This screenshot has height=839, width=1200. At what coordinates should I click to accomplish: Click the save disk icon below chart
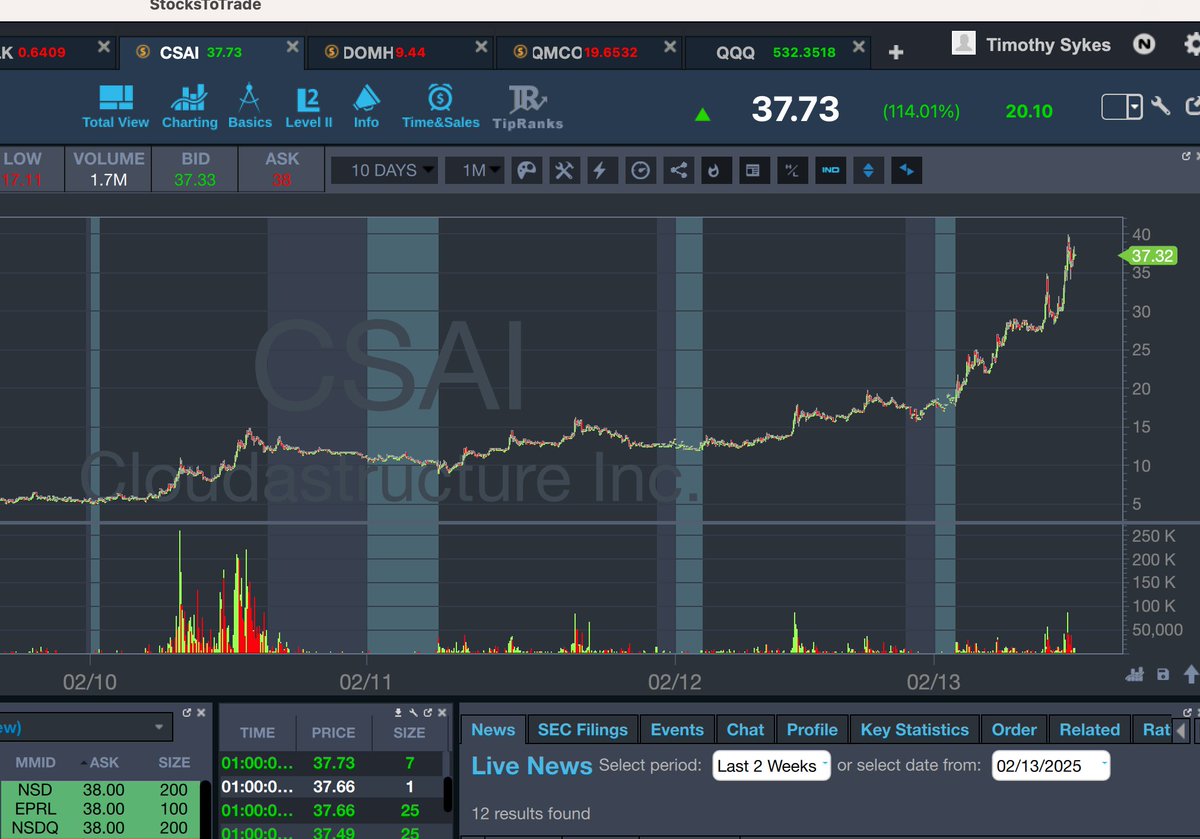tap(1162, 674)
